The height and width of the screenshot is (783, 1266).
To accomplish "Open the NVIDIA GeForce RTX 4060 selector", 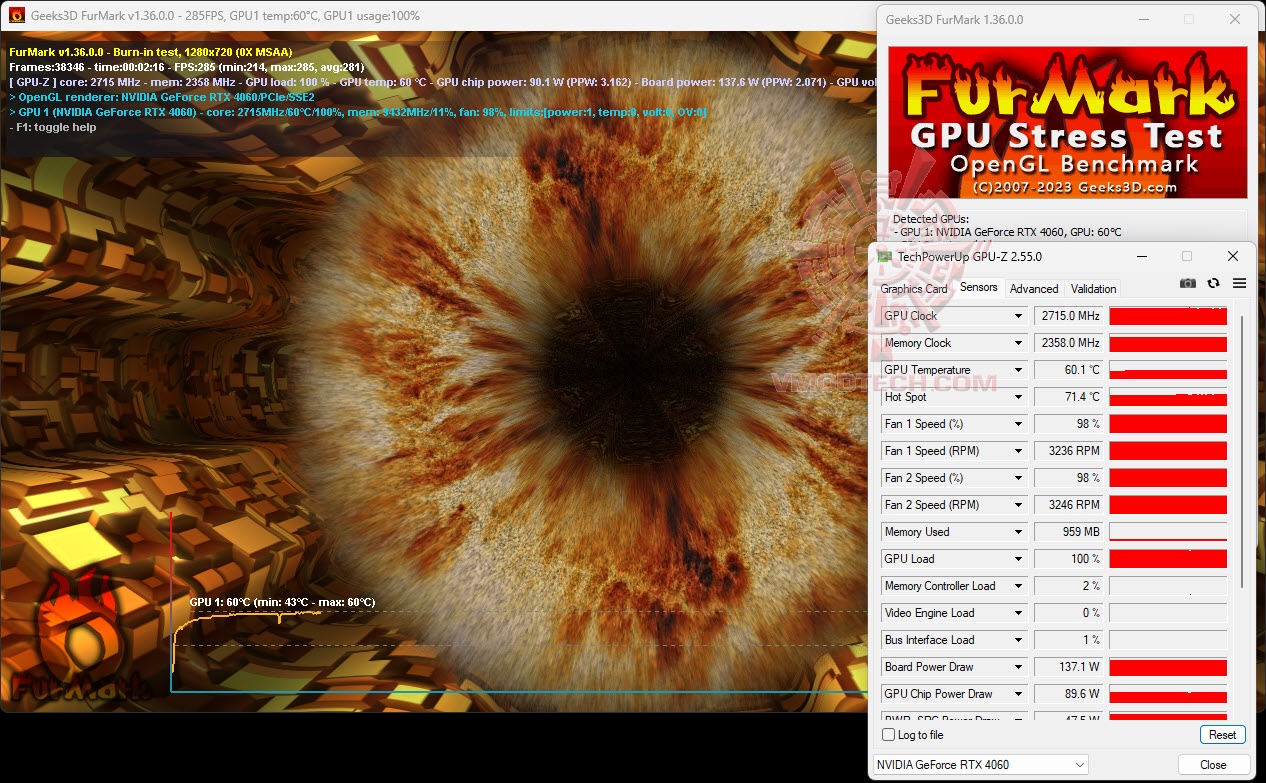I will (x=980, y=765).
